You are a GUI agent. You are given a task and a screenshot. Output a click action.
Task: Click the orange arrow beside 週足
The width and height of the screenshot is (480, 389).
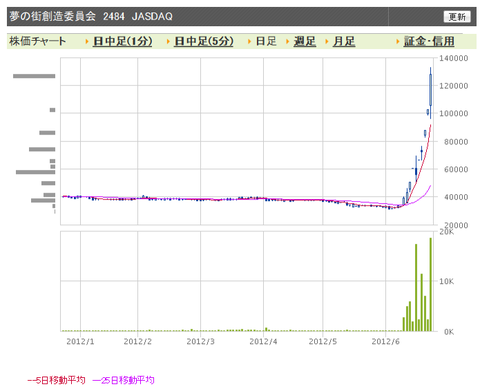pos(288,42)
